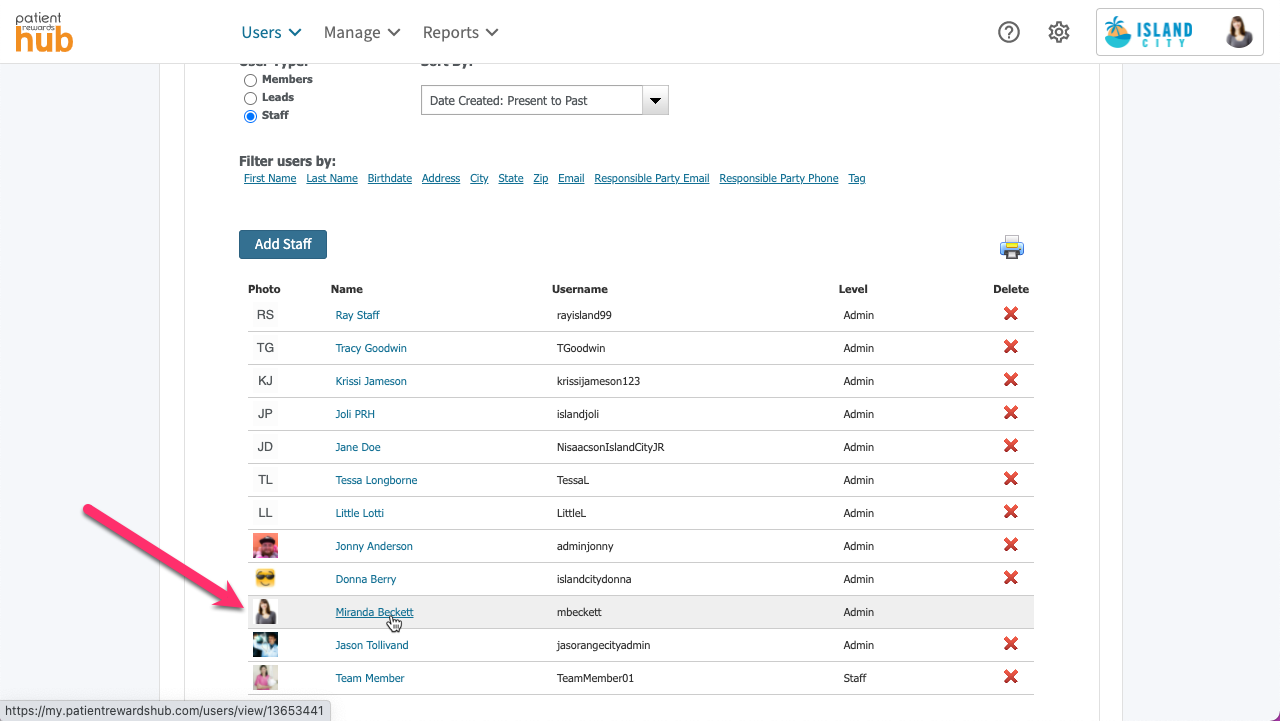Delete Little Lotti with red X
This screenshot has height=721, width=1280.
[x=1011, y=512]
